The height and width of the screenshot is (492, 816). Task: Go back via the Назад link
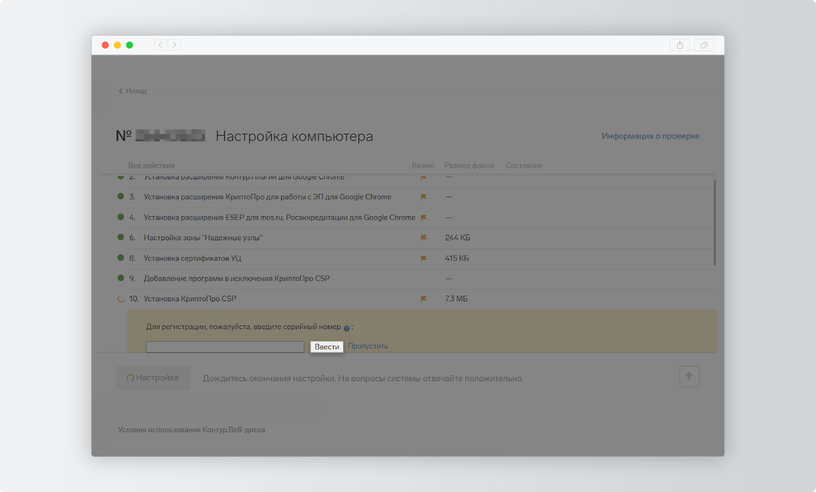pyautogui.click(x=133, y=91)
